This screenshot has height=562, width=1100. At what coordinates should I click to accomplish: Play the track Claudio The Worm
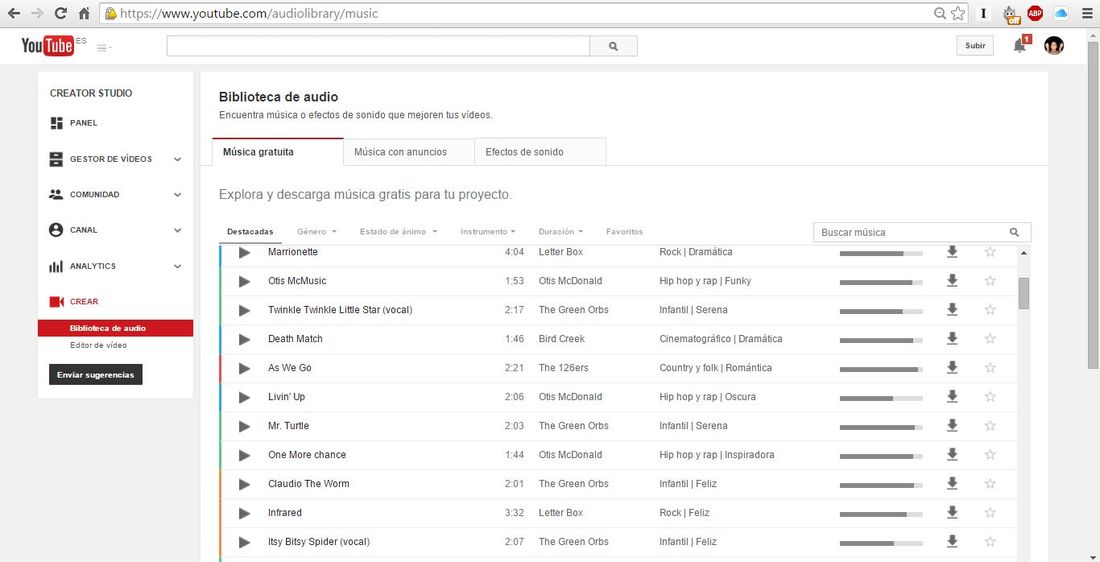coord(244,484)
